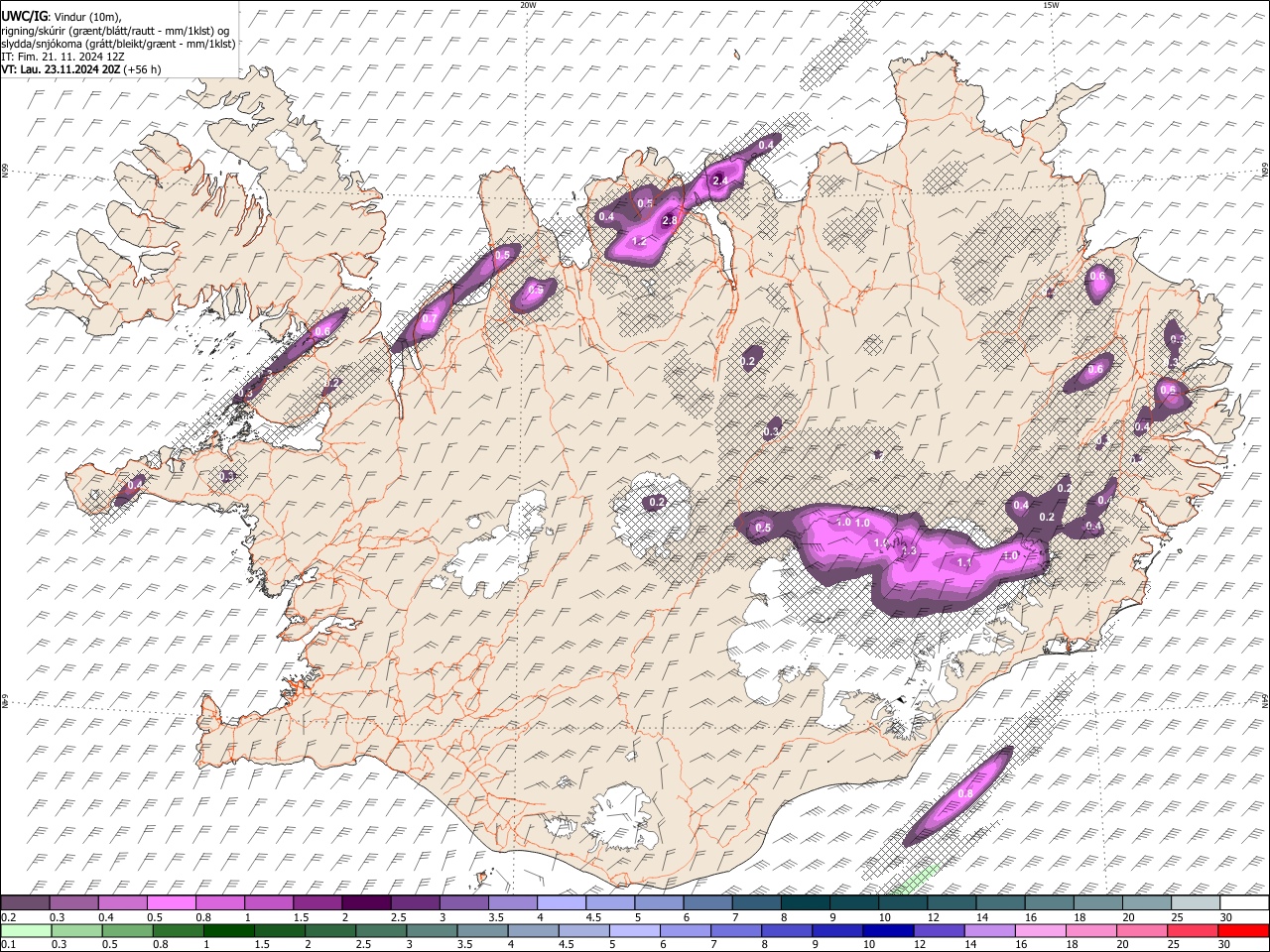
Task: Click the 0.2–0.3 grey-purple snow legend swatch
Action: pyautogui.click(x=26, y=902)
